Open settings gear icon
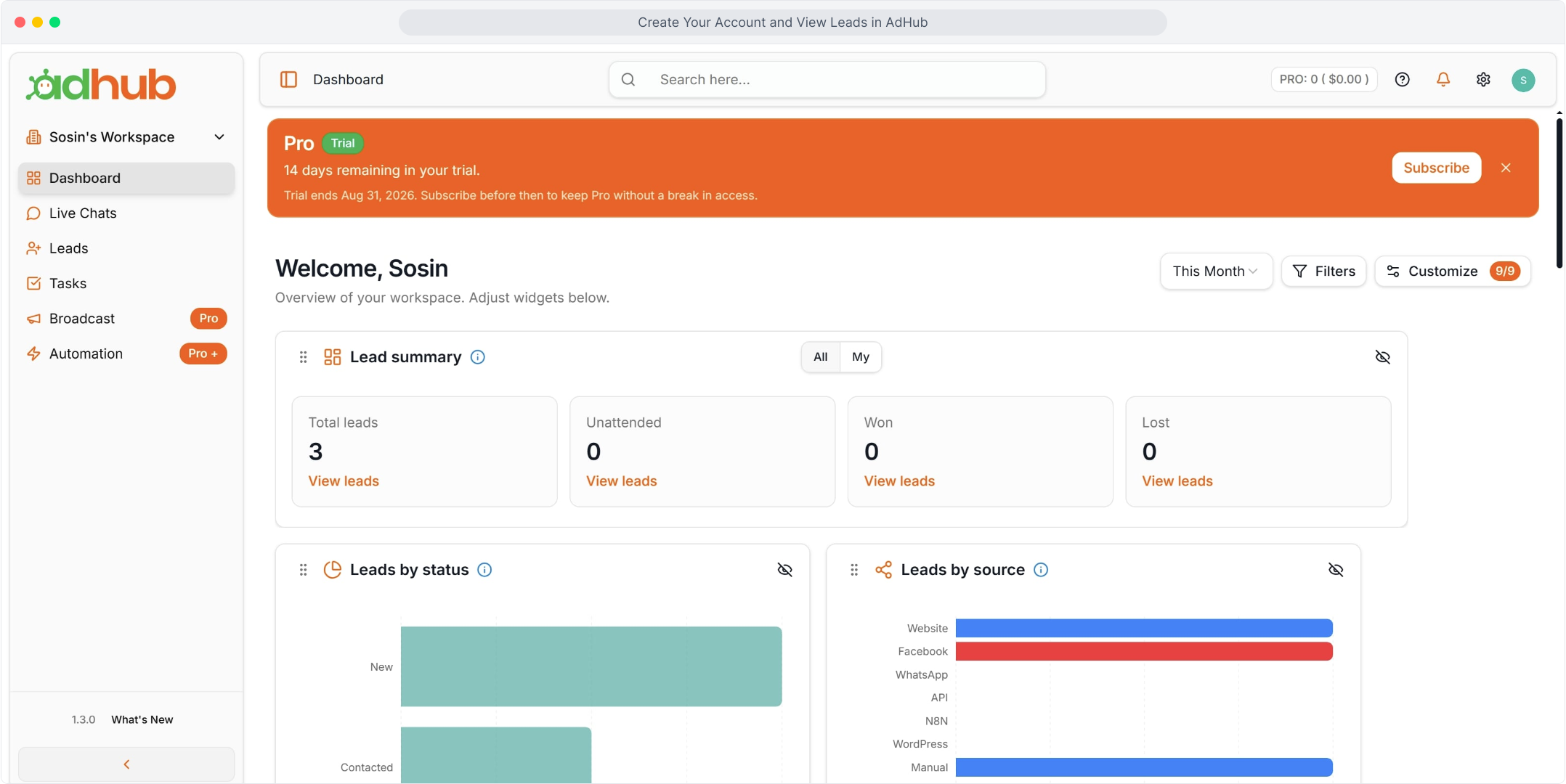 [x=1483, y=79]
